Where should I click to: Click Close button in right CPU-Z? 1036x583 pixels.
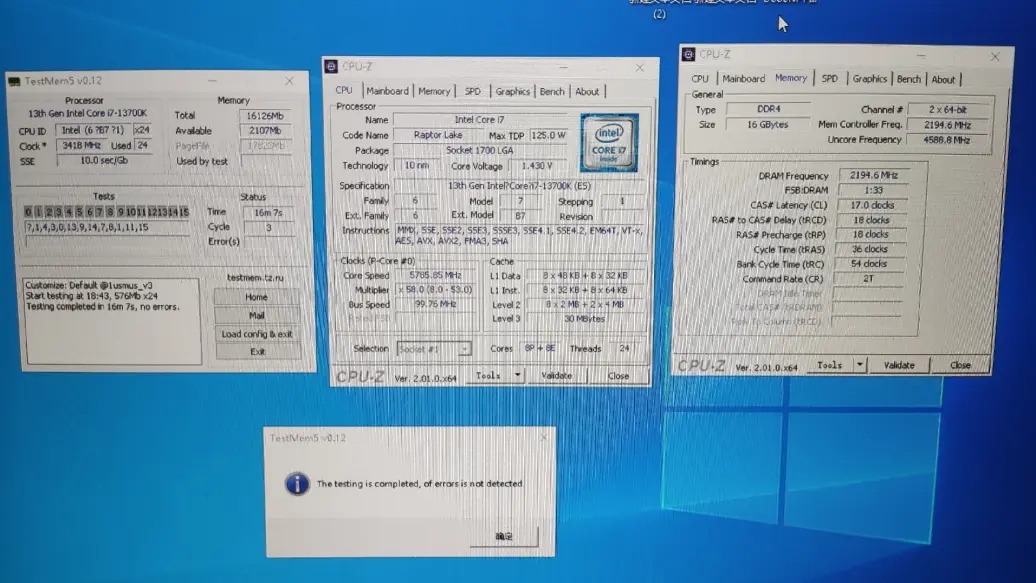(x=961, y=365)
